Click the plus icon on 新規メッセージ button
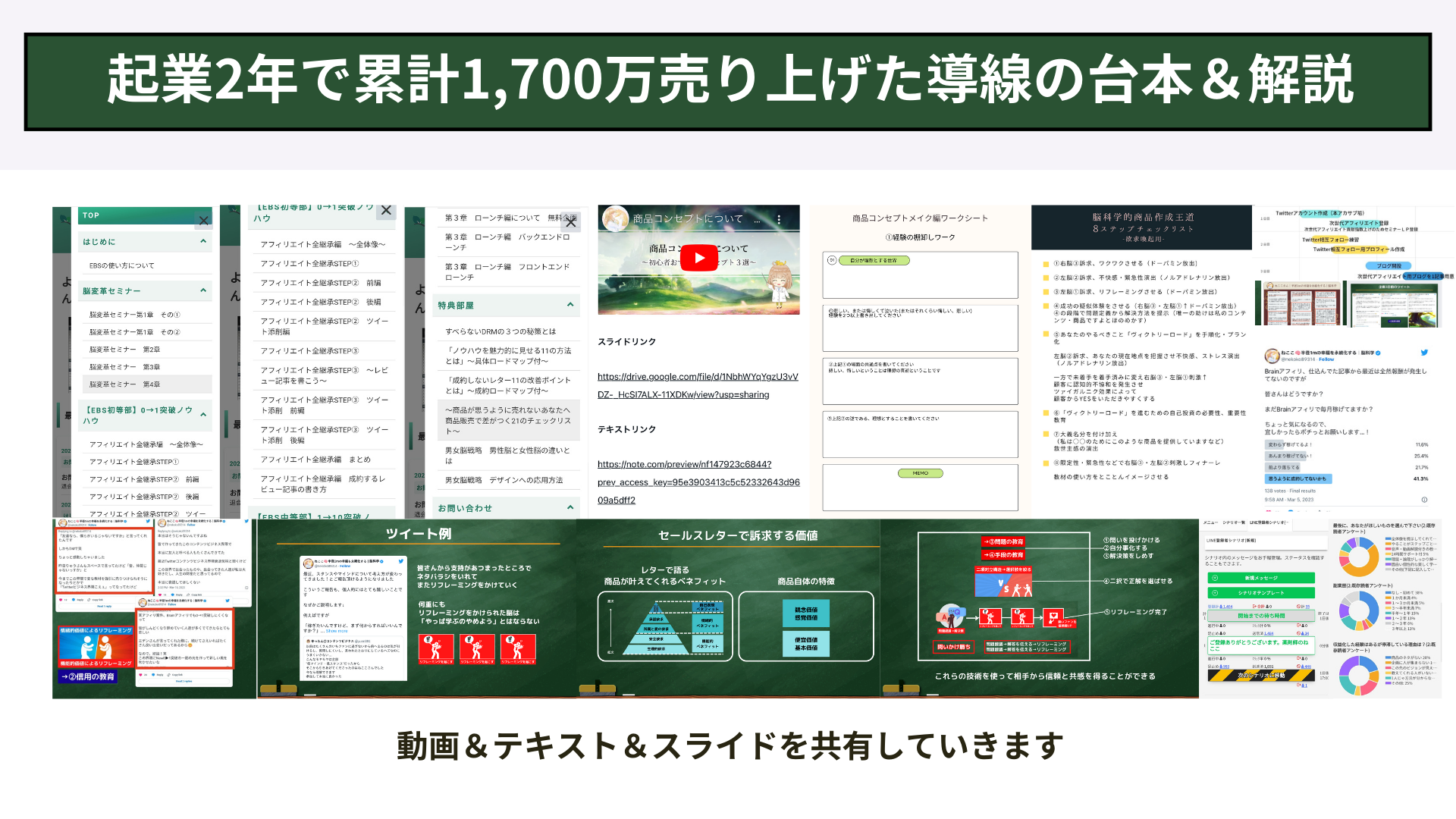Viewport: 1456px width, 819px height. point(1215,578)
